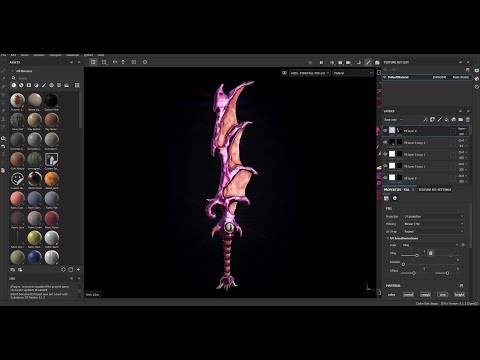Add a folder in Layers toolbar

460,120
